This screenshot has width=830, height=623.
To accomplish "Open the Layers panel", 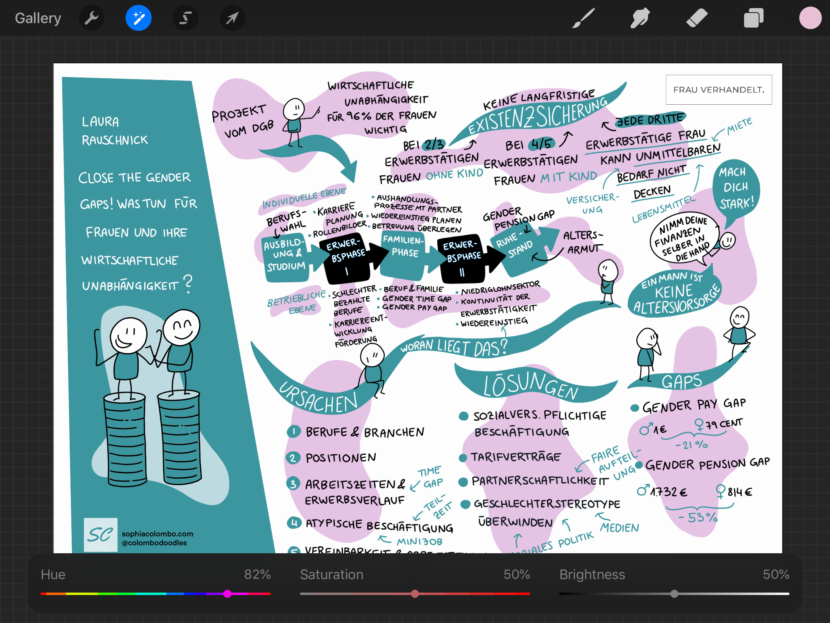I will 753,18.
